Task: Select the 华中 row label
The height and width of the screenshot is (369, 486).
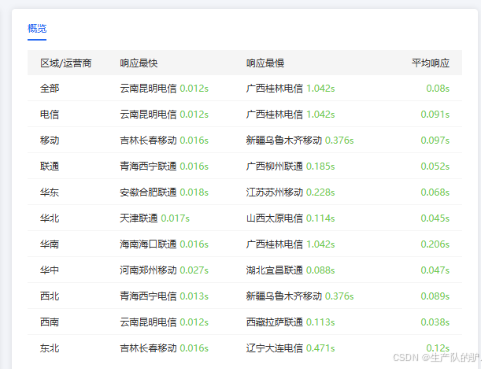Action: pos(50,270)
